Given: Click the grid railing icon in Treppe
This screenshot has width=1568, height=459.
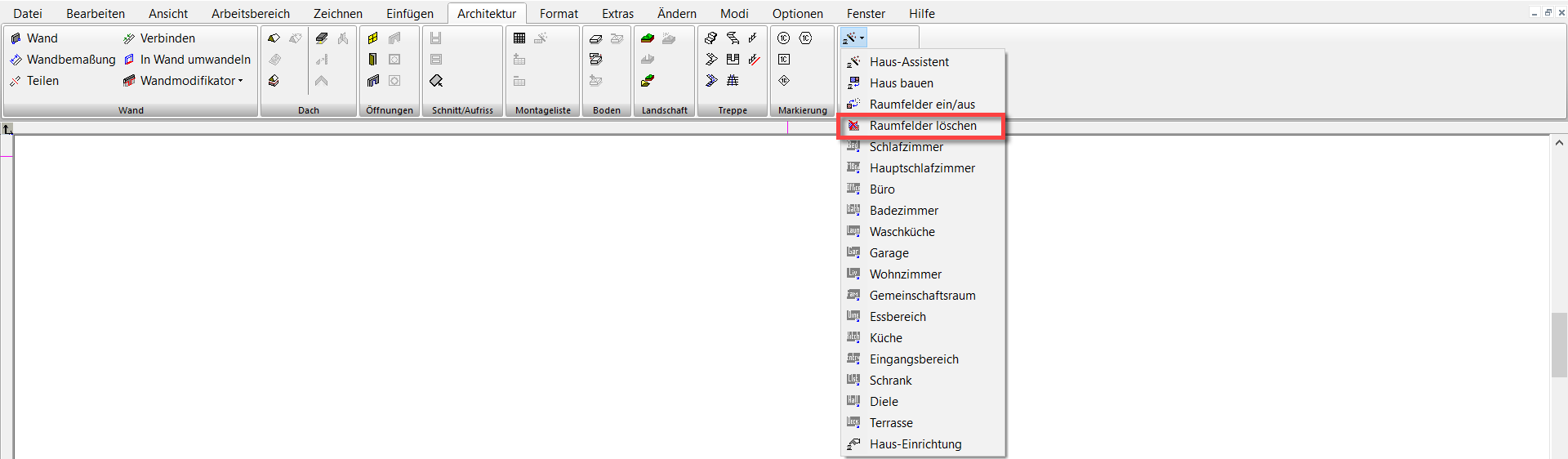Looking at the screenshot, I should [733, 81].
